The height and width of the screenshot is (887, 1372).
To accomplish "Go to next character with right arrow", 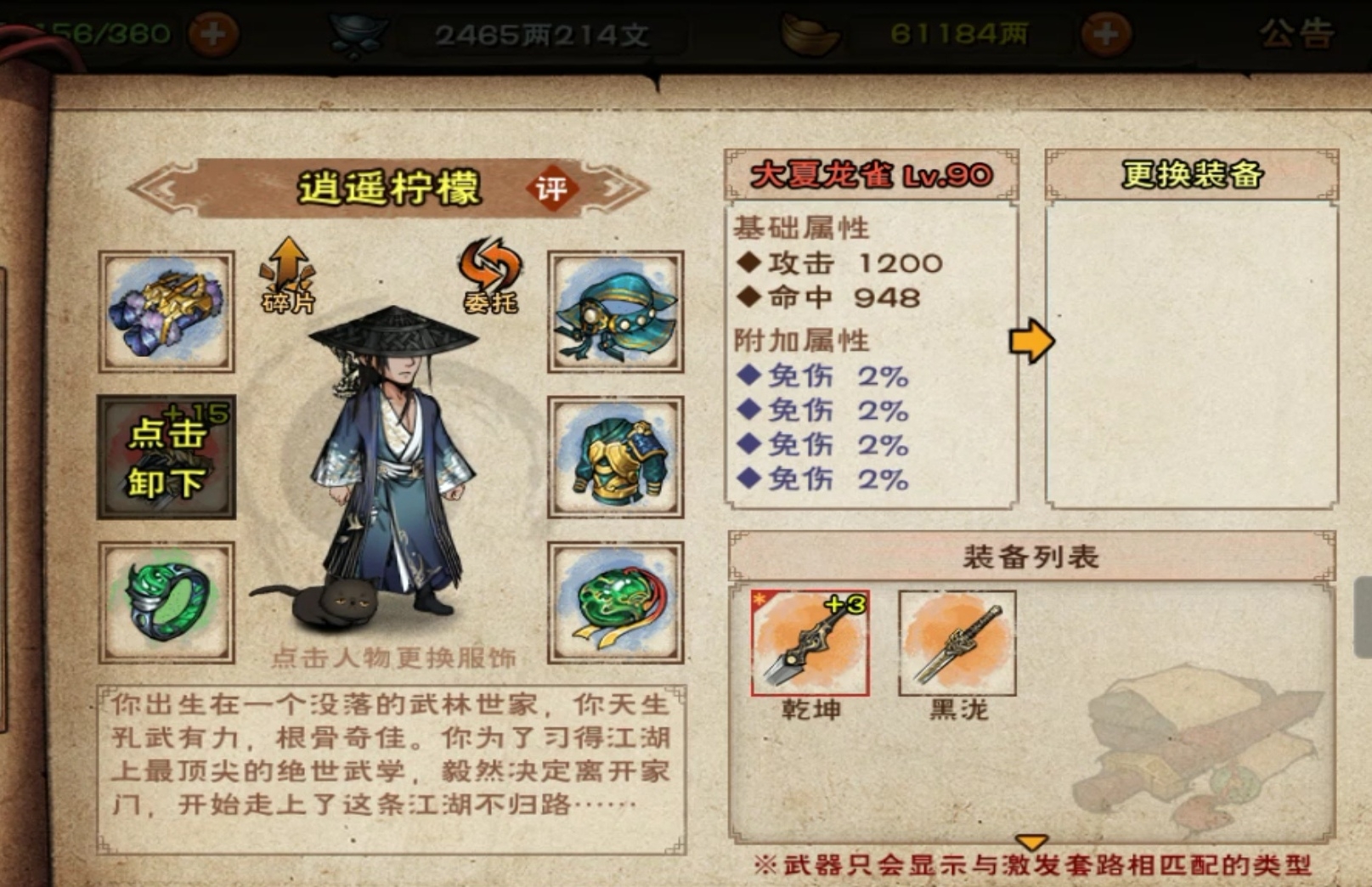I will pyautogui.click(x=616, y=188).
